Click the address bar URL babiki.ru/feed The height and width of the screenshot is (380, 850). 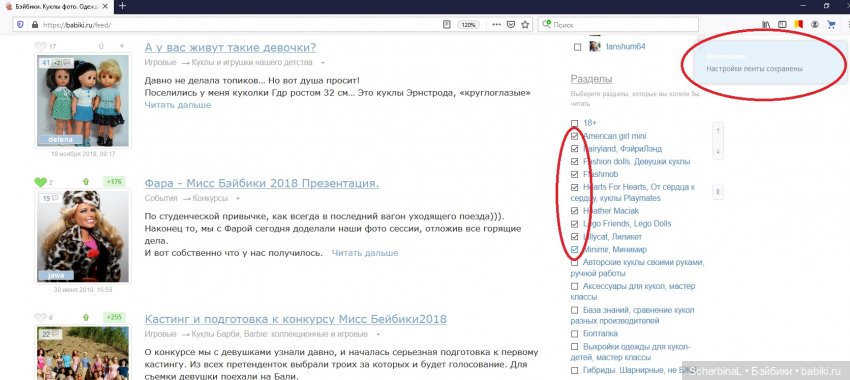76,25
